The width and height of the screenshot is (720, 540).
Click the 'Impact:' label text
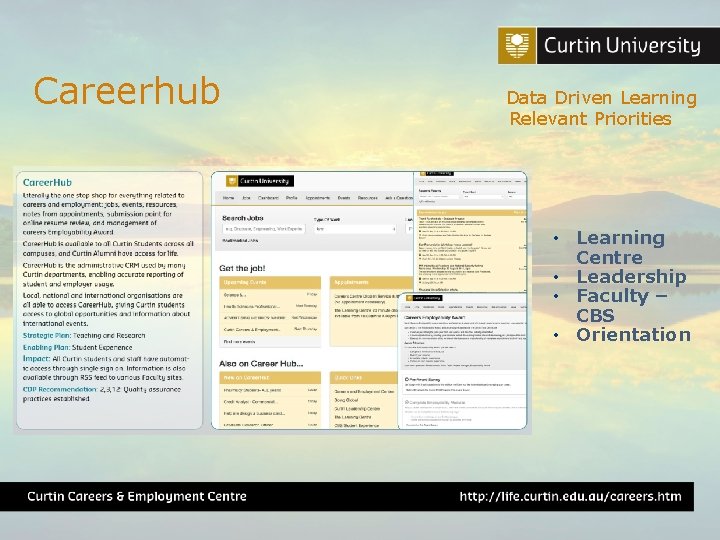point(36,359)
